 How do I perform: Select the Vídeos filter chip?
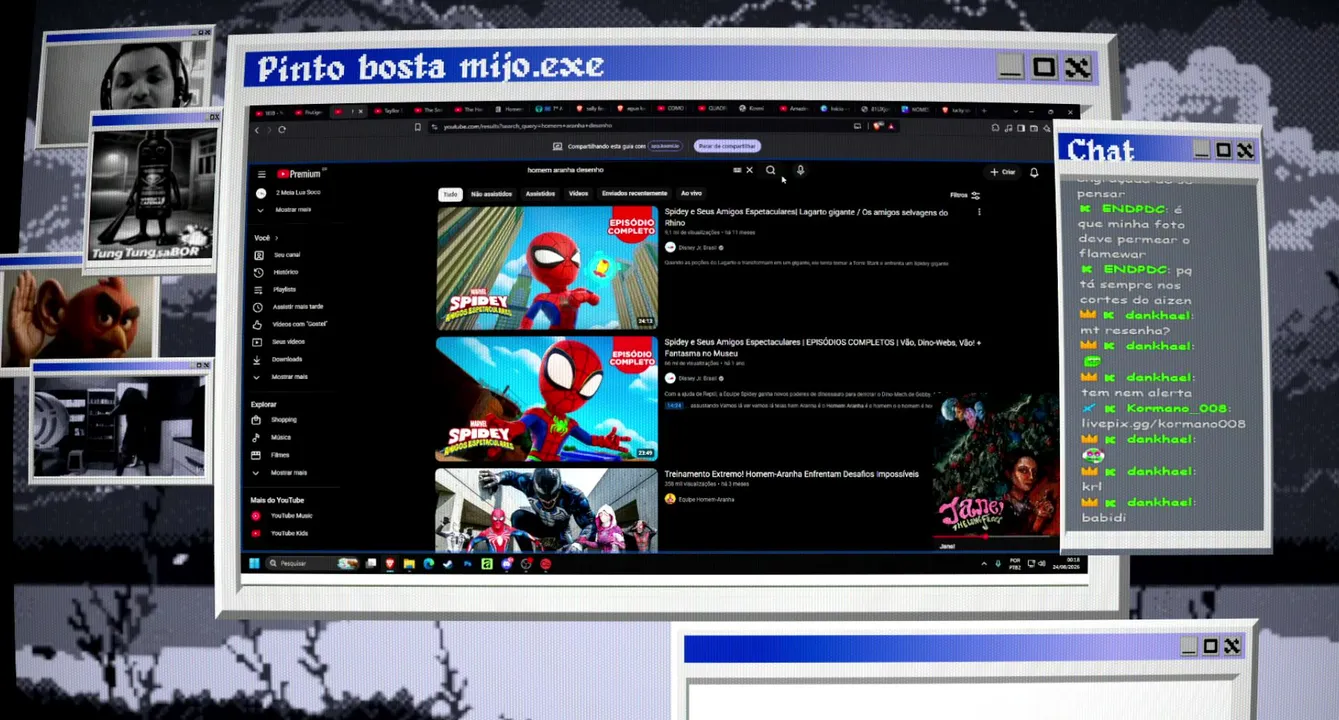pyautogui.click(x=578, y=193)
